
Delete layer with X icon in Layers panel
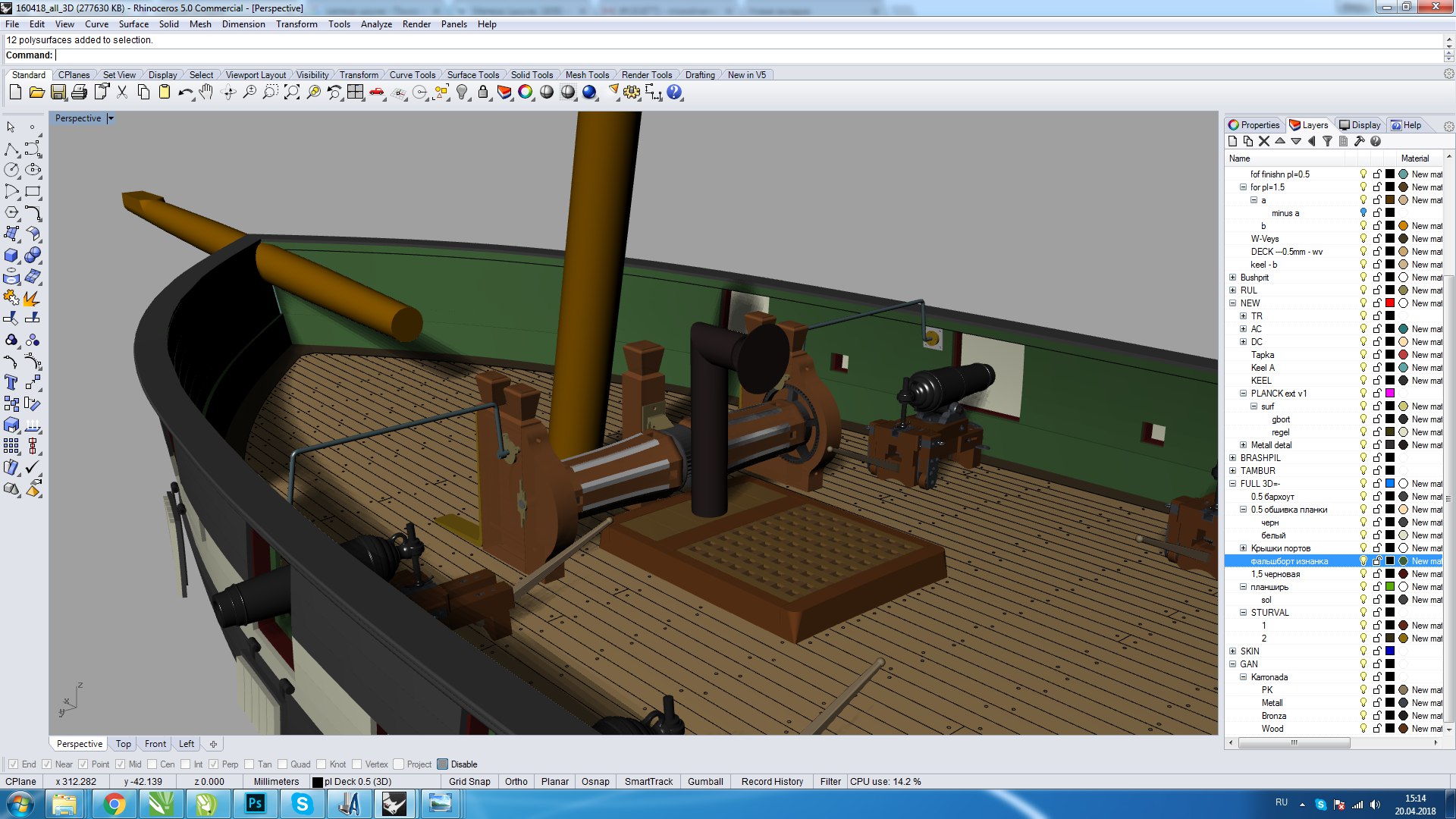1264,141
